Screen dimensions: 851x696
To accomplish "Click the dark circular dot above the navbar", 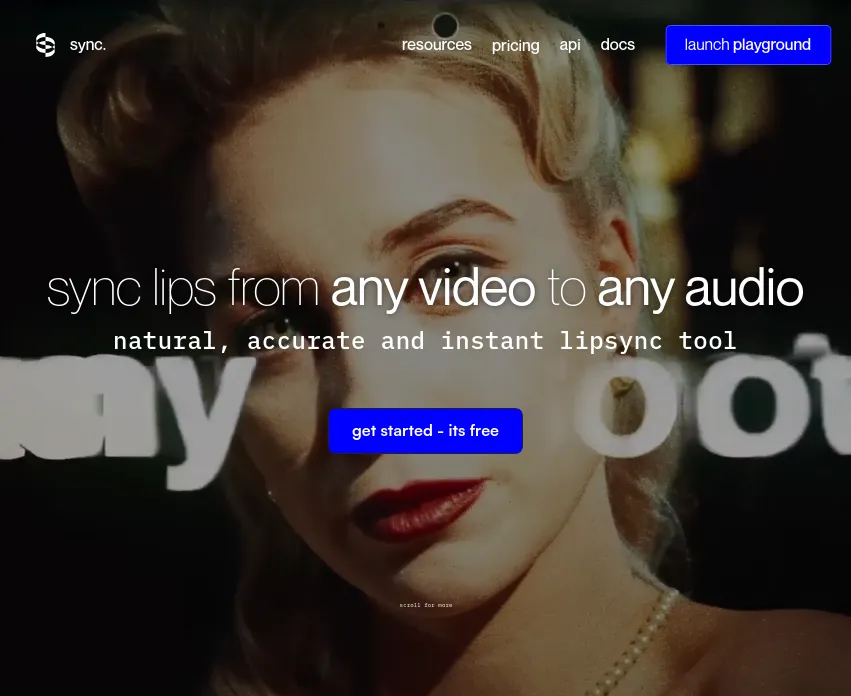I will (x=444, y=25).
